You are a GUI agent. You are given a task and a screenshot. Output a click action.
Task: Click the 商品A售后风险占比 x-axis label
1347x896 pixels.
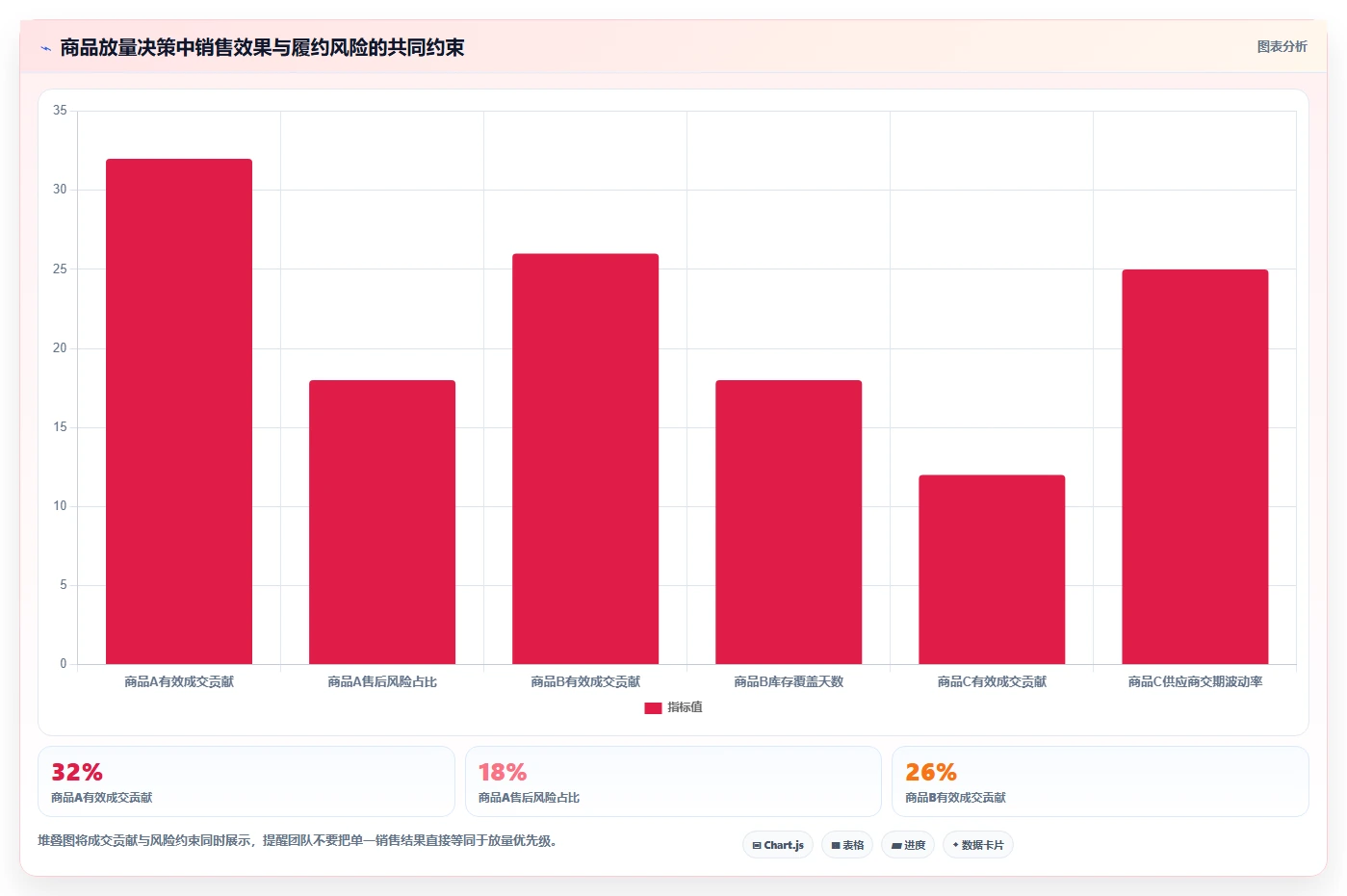pyautogui.click(x=382, y=681)
